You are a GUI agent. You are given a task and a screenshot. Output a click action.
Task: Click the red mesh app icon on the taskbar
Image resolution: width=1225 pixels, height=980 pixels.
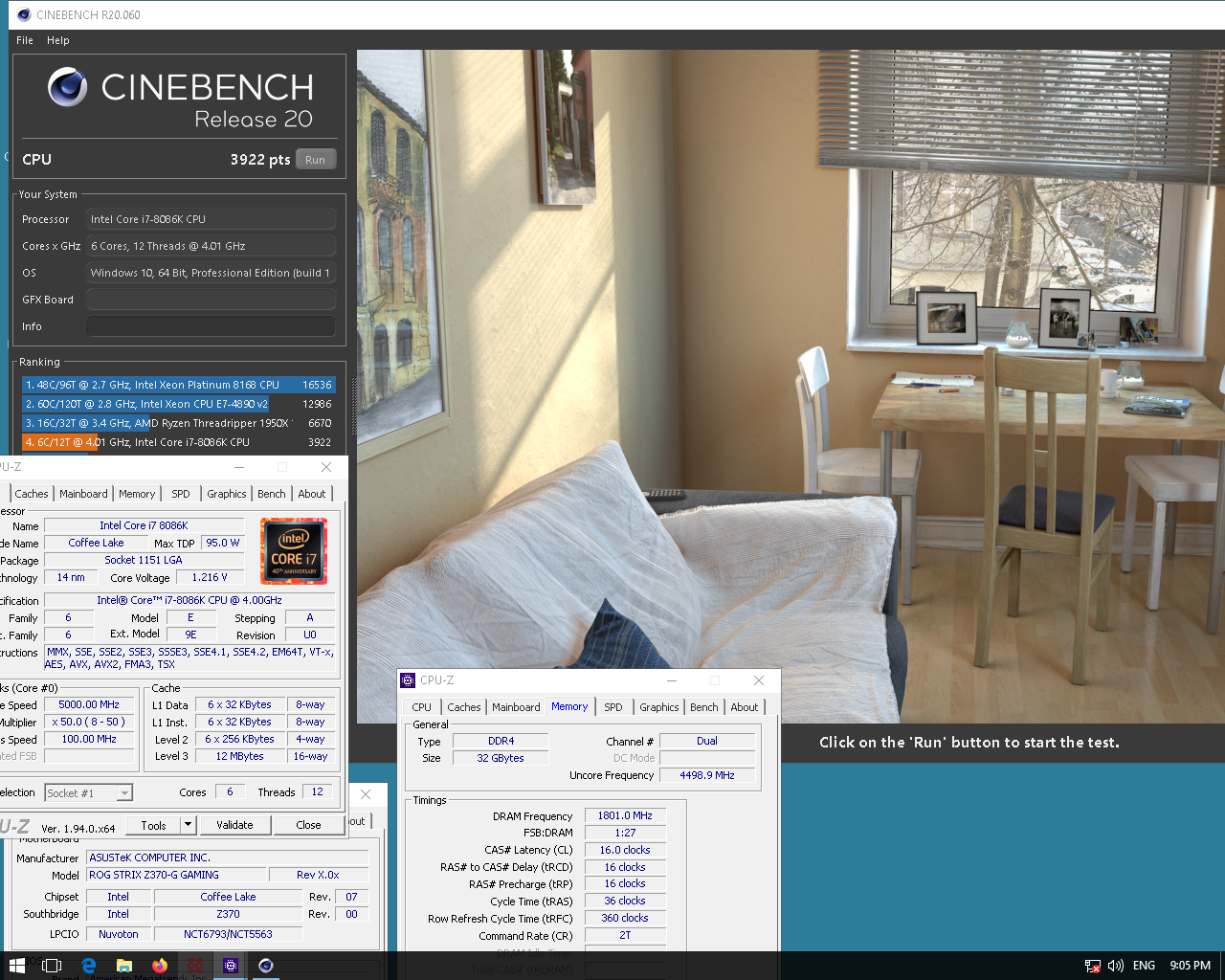pos(195,966)
